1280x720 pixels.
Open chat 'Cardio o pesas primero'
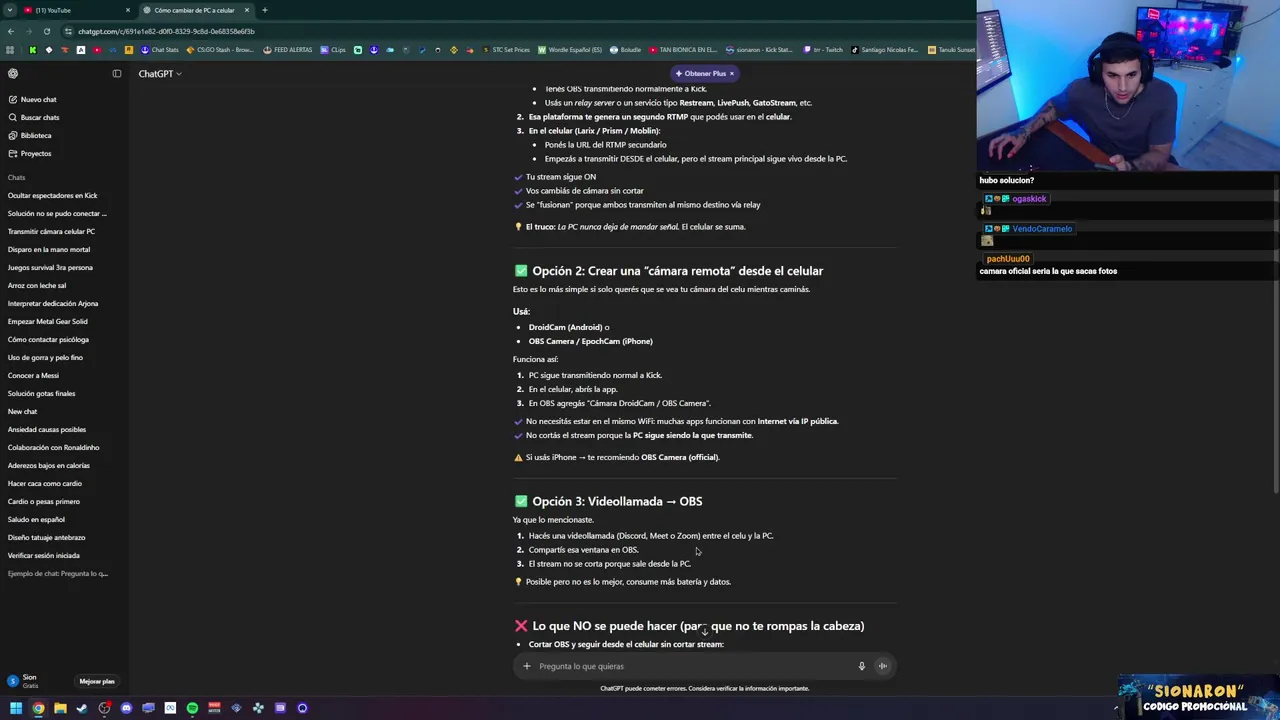point(43,501)
